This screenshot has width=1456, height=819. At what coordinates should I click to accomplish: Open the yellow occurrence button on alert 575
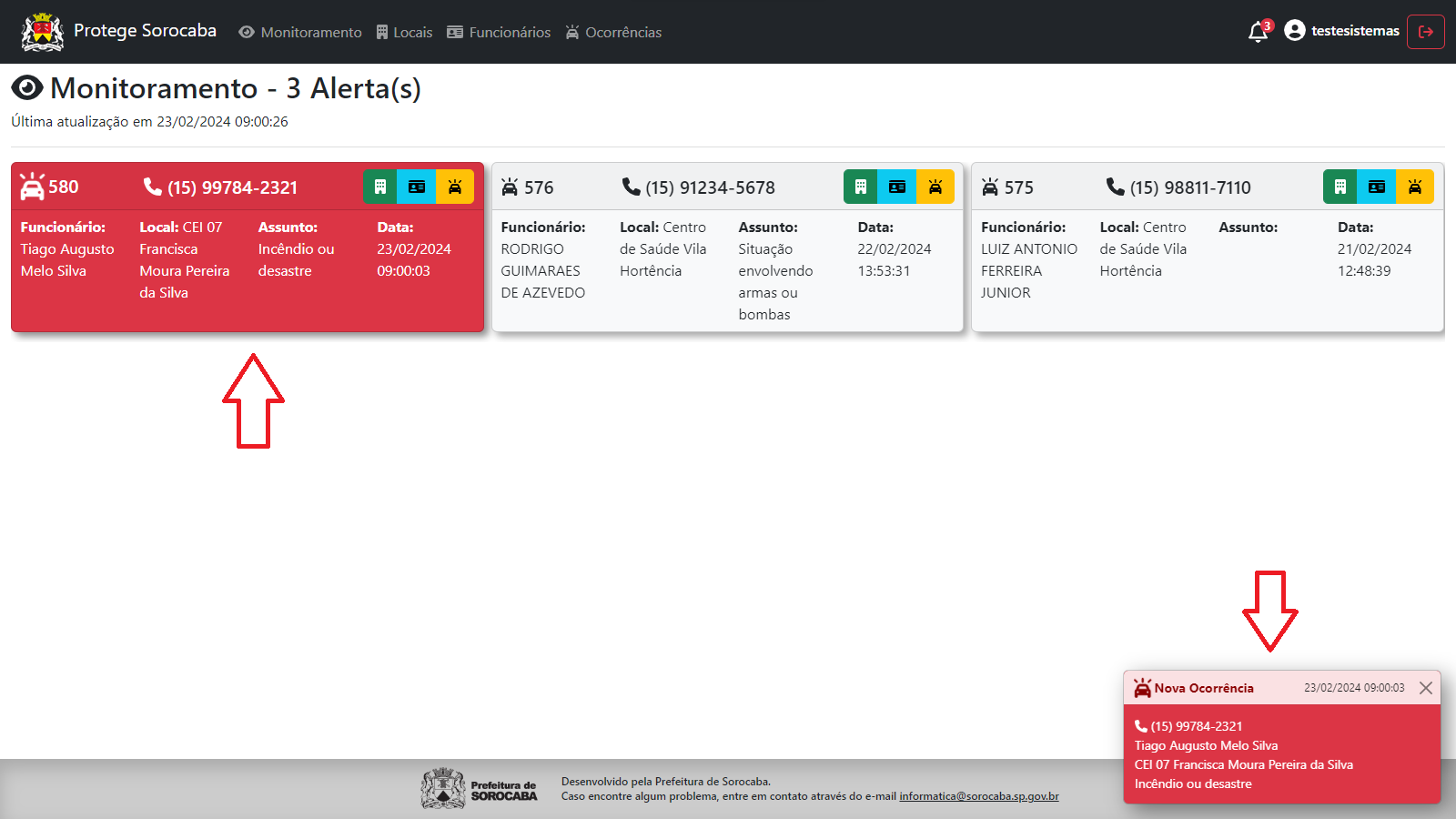(1415, 187)
